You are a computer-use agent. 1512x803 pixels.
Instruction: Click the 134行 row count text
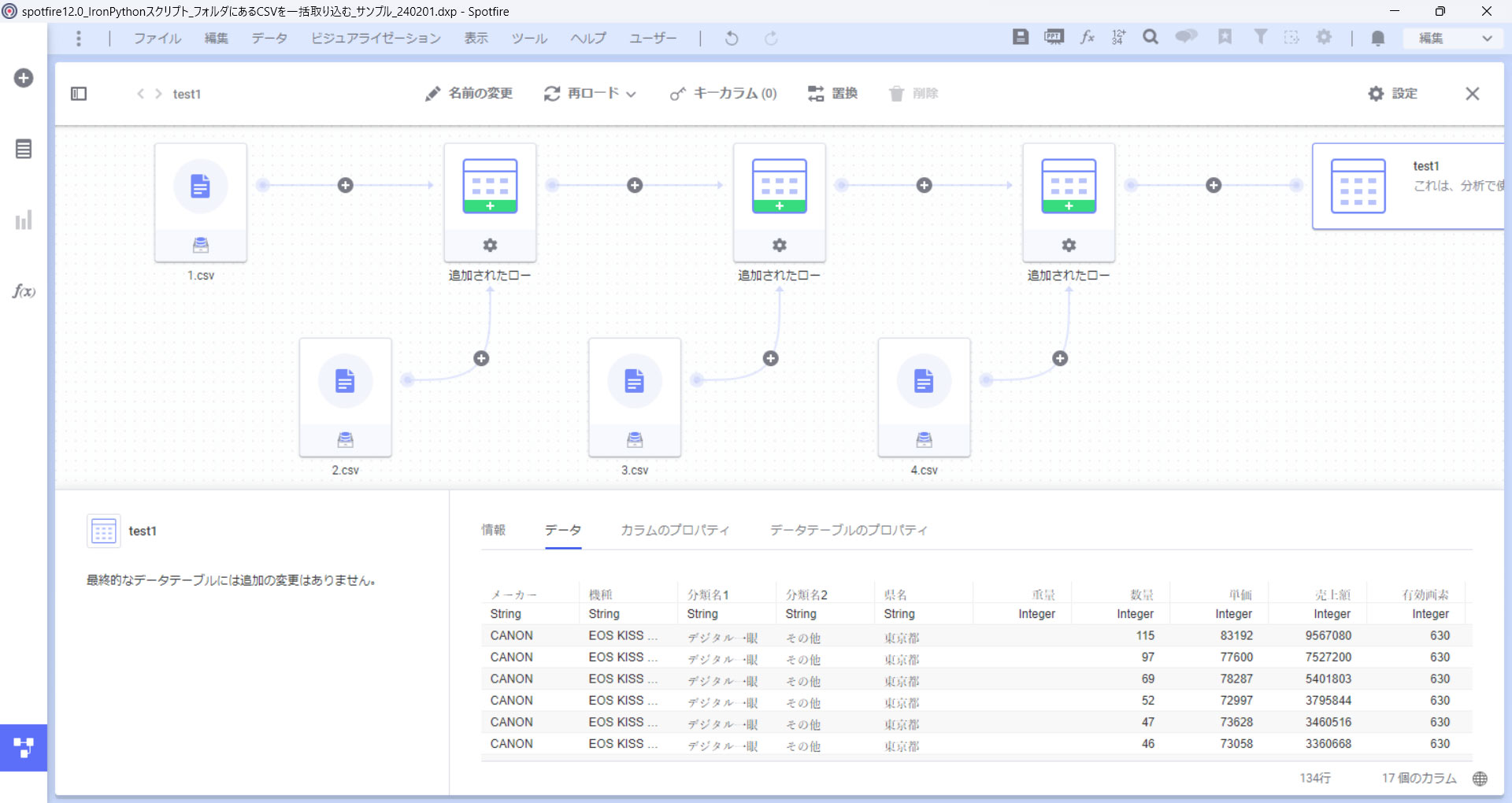1315,778
